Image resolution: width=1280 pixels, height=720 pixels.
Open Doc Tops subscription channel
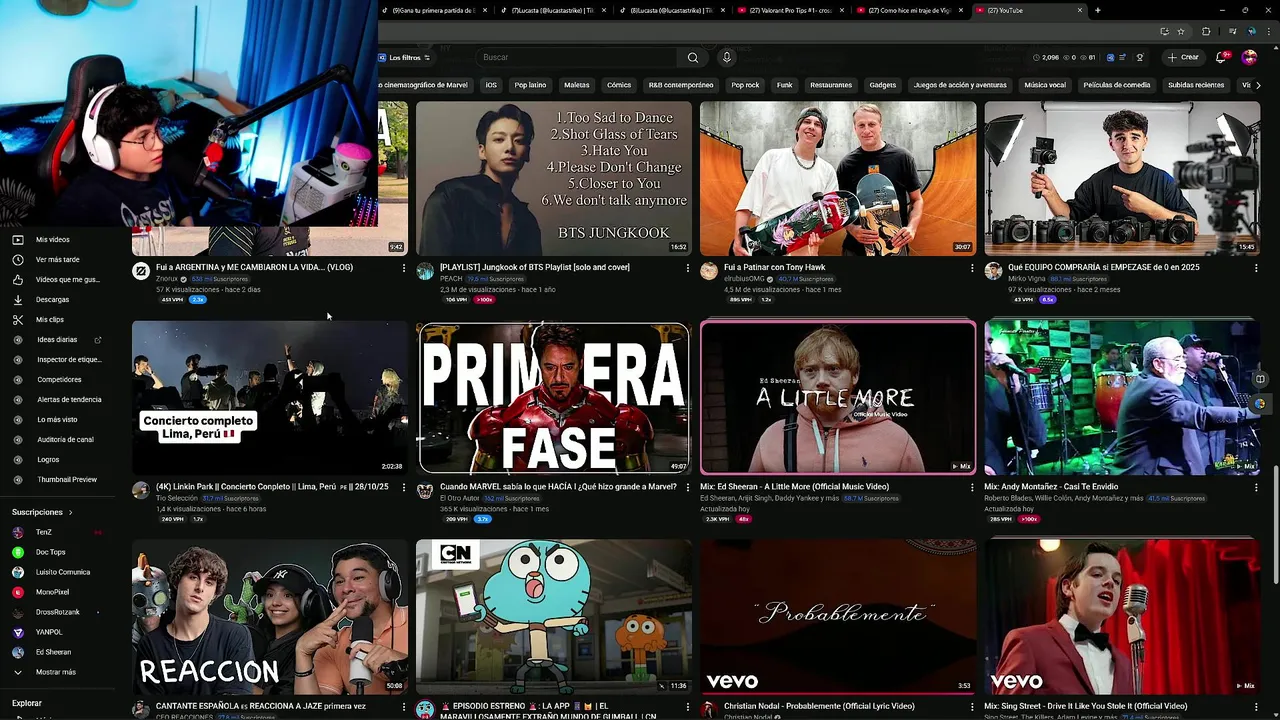point(50,552)
